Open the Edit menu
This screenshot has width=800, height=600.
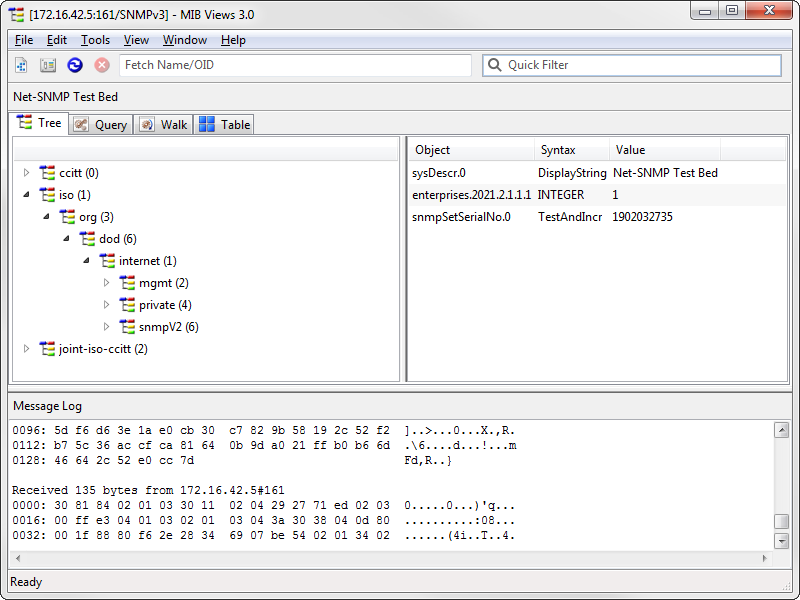tap(57, 40)
